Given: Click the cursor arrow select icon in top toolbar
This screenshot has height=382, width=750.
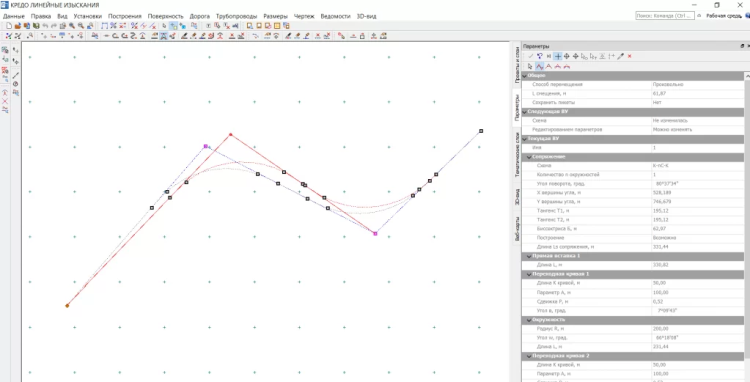Looking at the screenshot, I should 165,25.
